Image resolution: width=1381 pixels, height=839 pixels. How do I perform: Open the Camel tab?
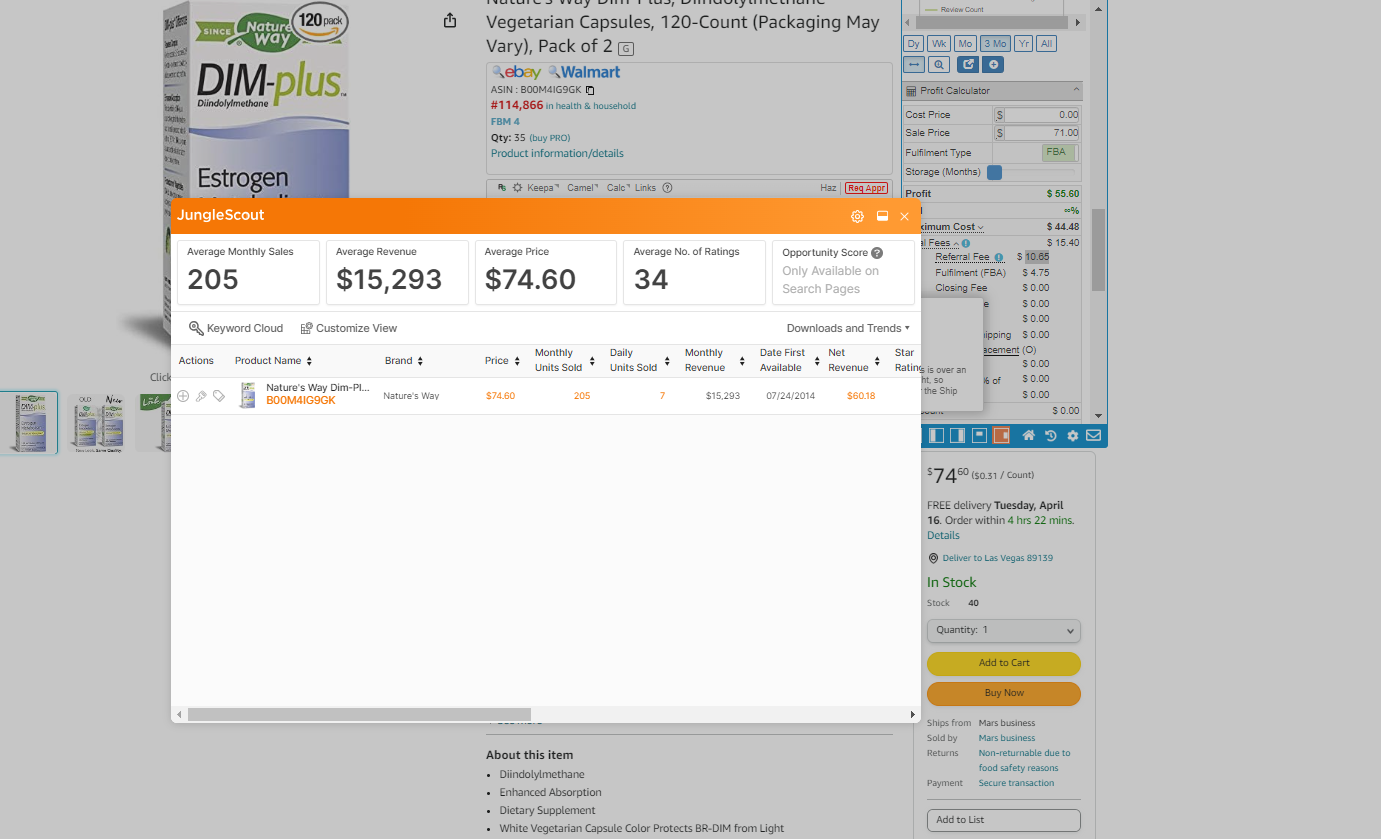583,188
